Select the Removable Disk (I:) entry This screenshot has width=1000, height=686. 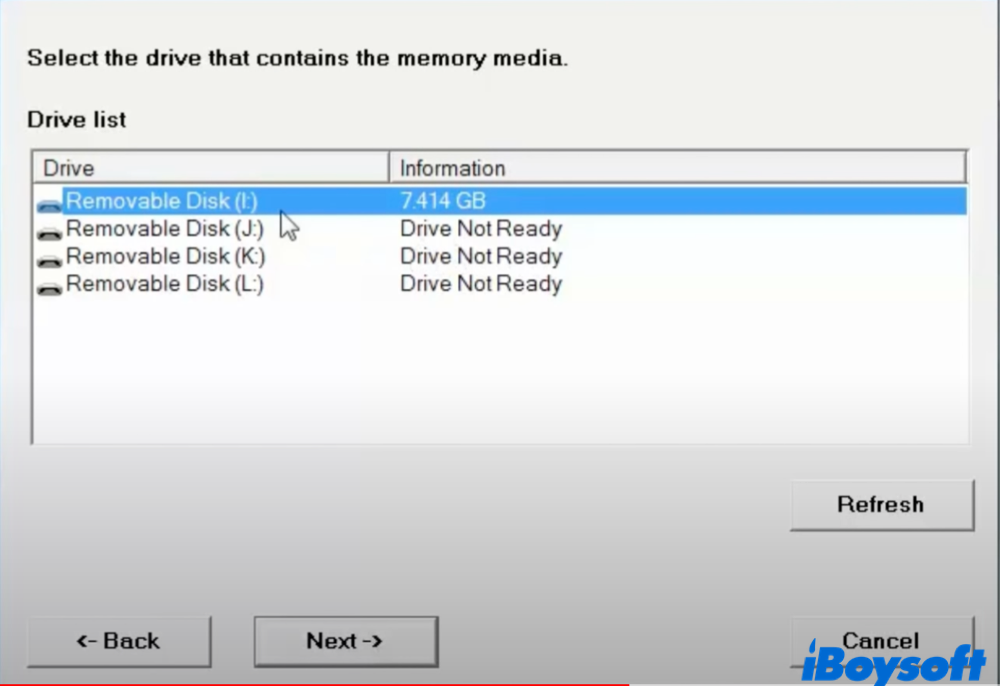point(162,201)
